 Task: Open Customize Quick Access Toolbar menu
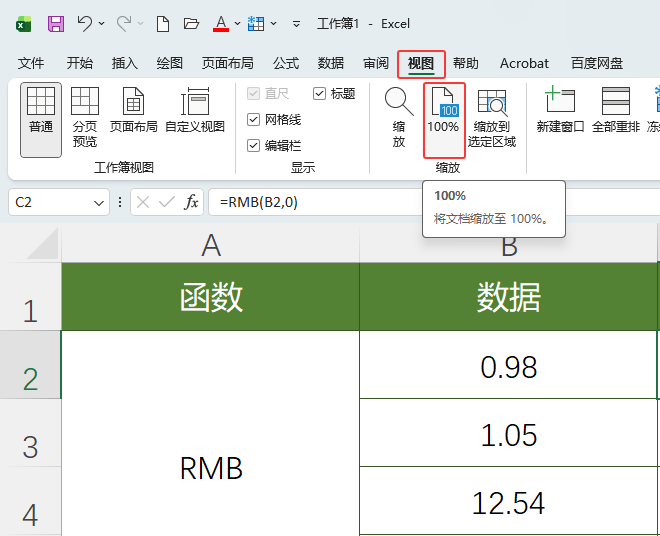point(296,24)
